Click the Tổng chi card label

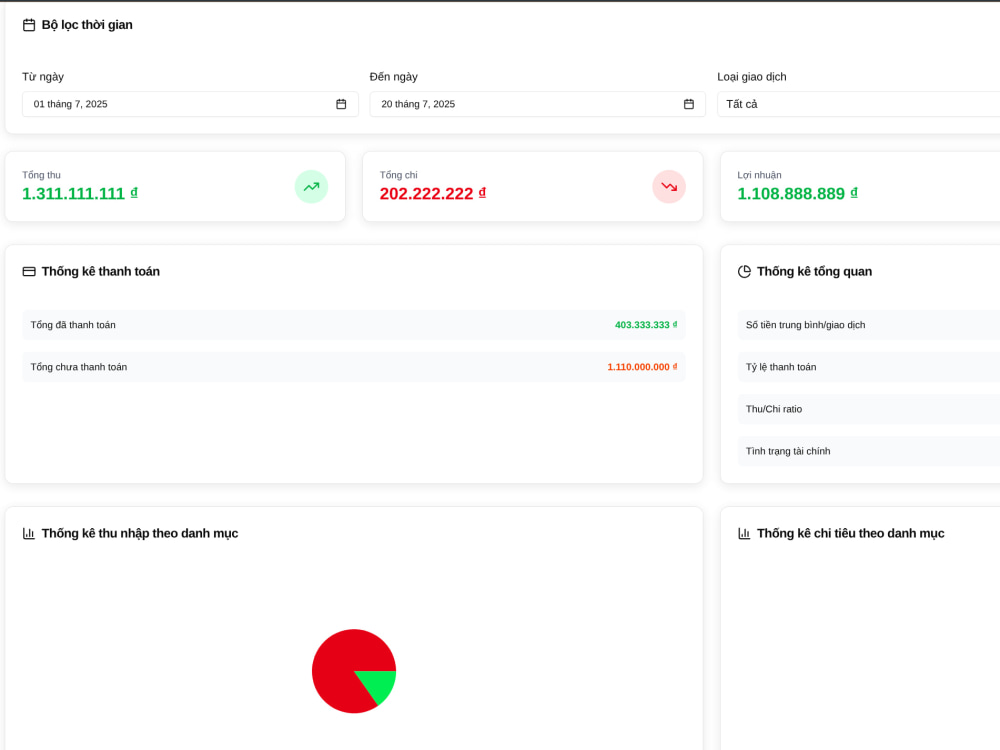point(399,175)
